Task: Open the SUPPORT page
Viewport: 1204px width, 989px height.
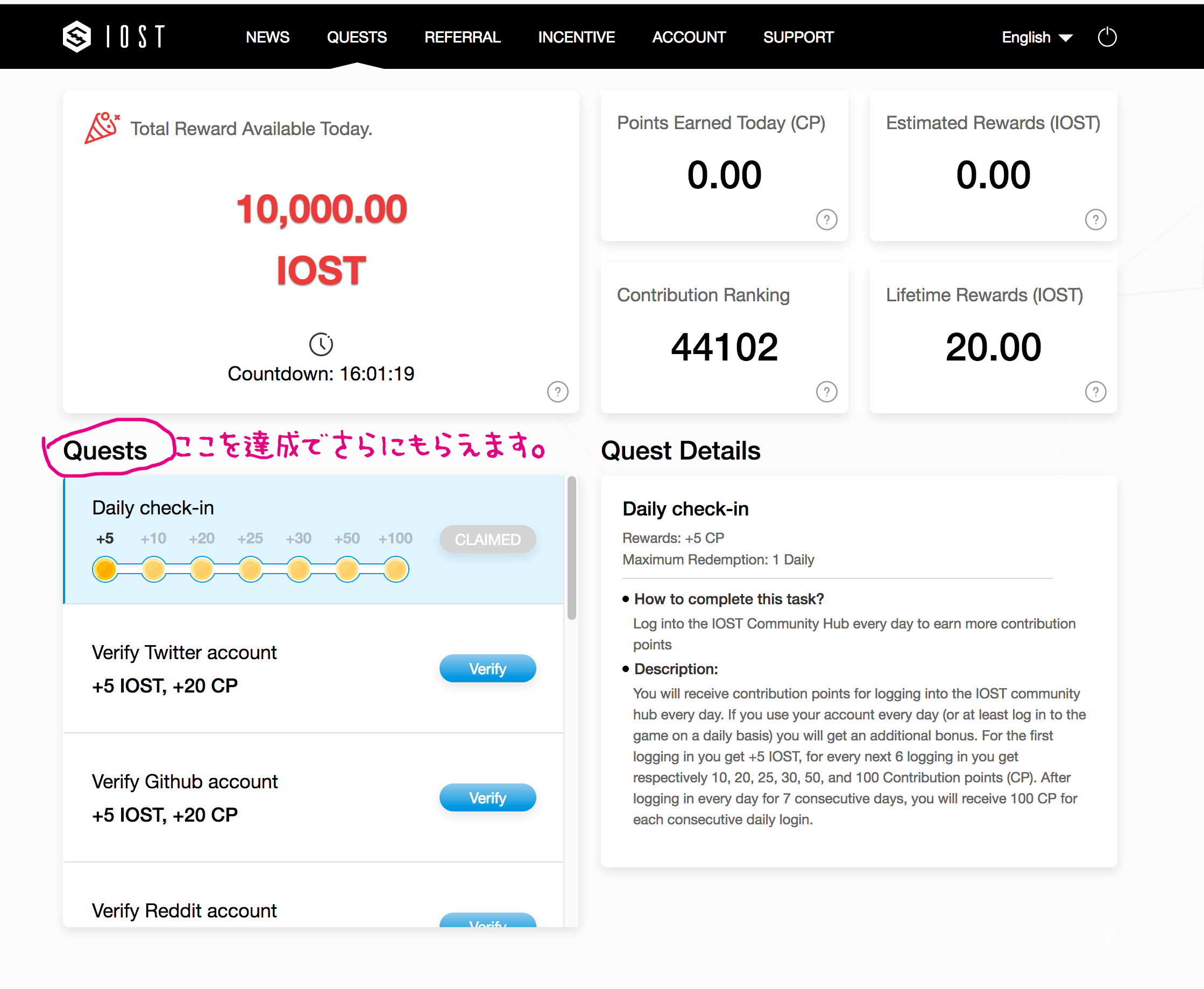Action: pyautogui.click(x=797, y=38)
